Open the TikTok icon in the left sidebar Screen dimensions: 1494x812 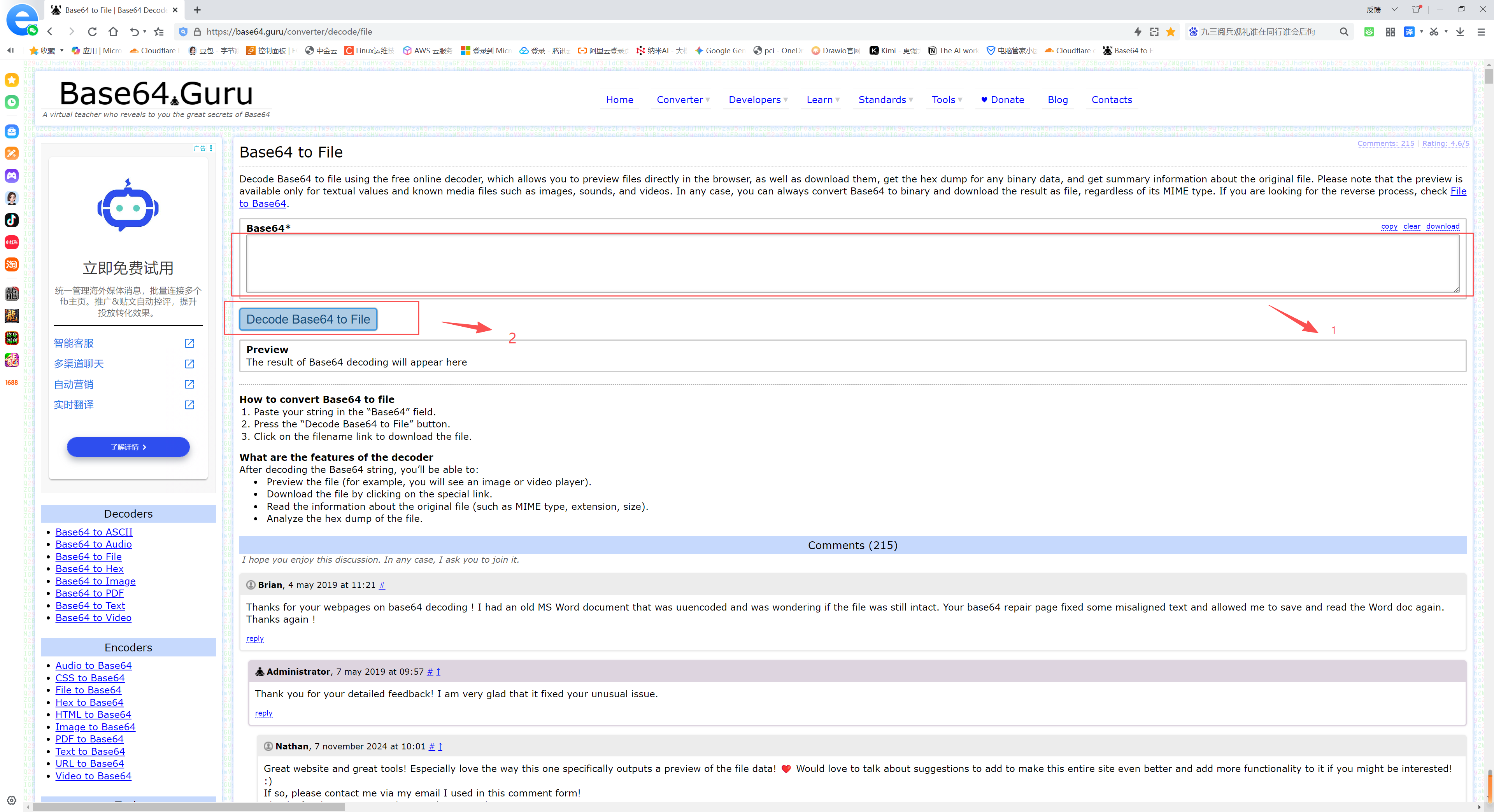coord(12,220)
